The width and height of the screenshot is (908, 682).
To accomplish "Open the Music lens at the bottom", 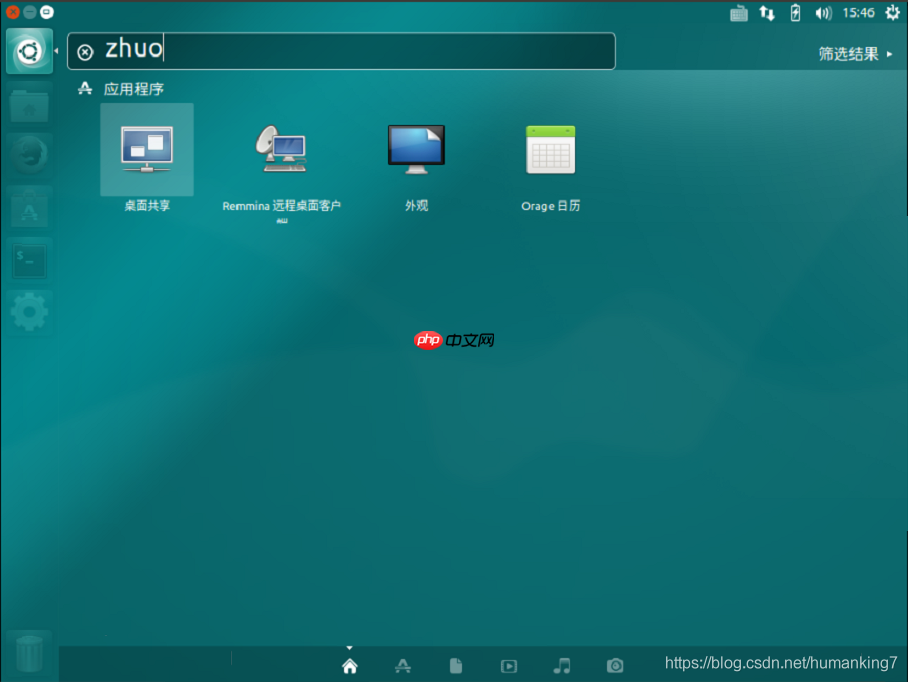I will pos(561,664).
